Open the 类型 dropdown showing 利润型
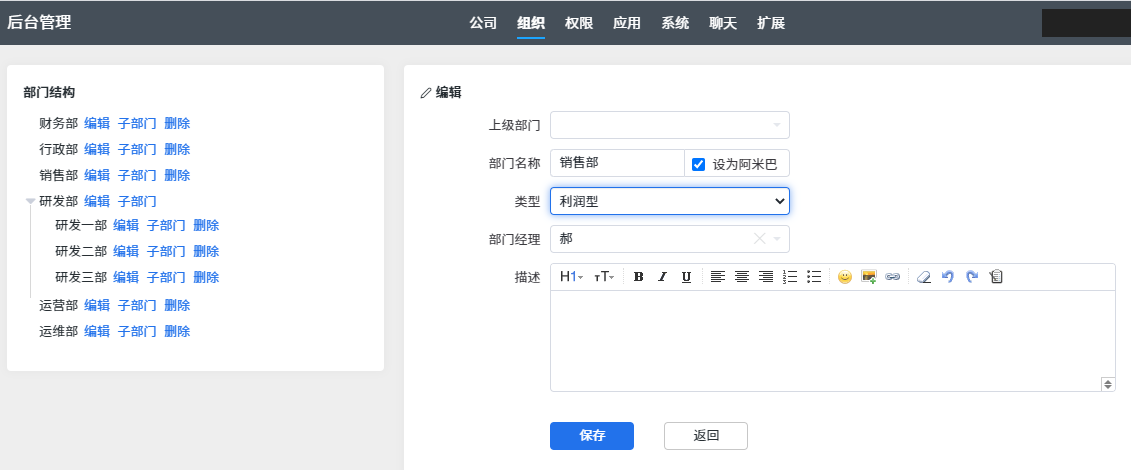The image size is (1131, 470). (x=669, y=201)
